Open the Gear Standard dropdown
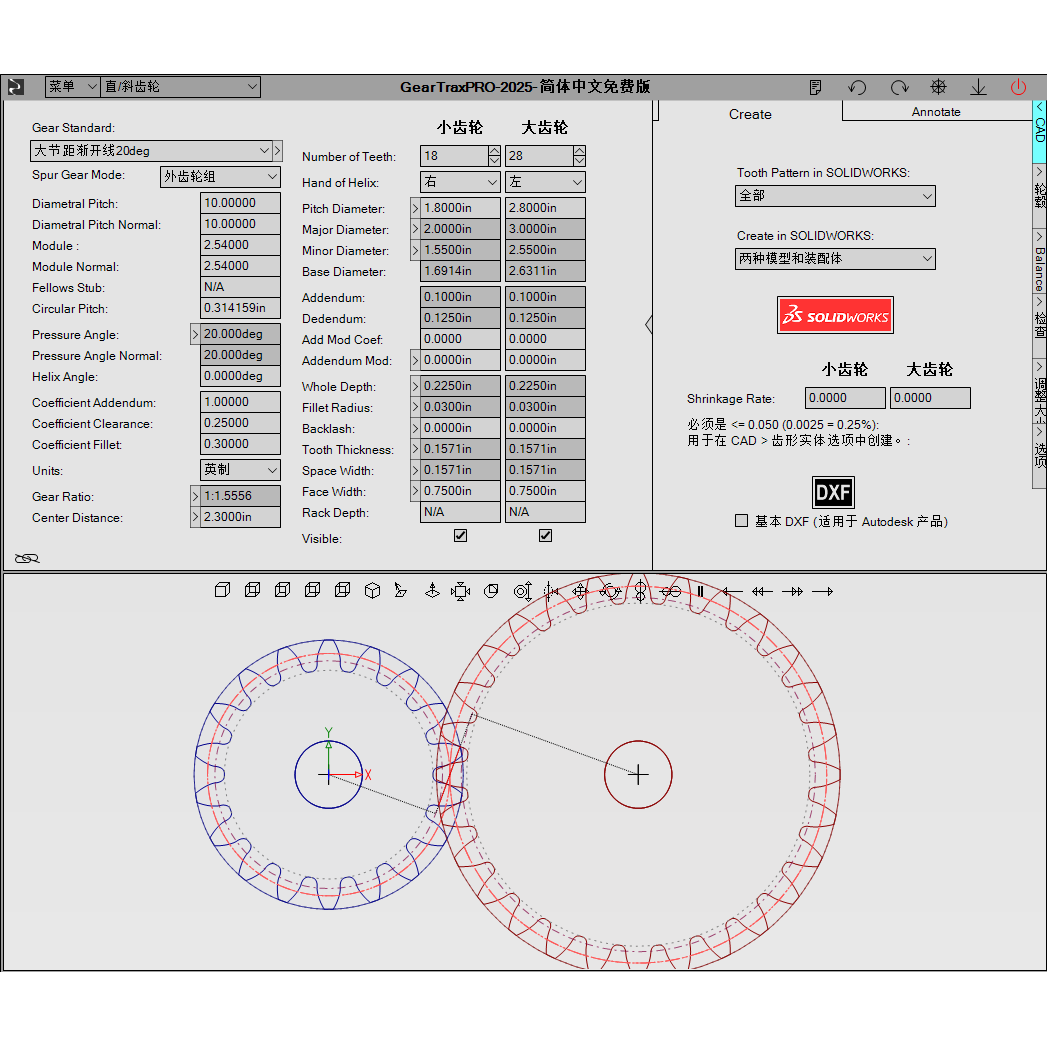Screen dimensions: 1047x1047 point(151,151)
